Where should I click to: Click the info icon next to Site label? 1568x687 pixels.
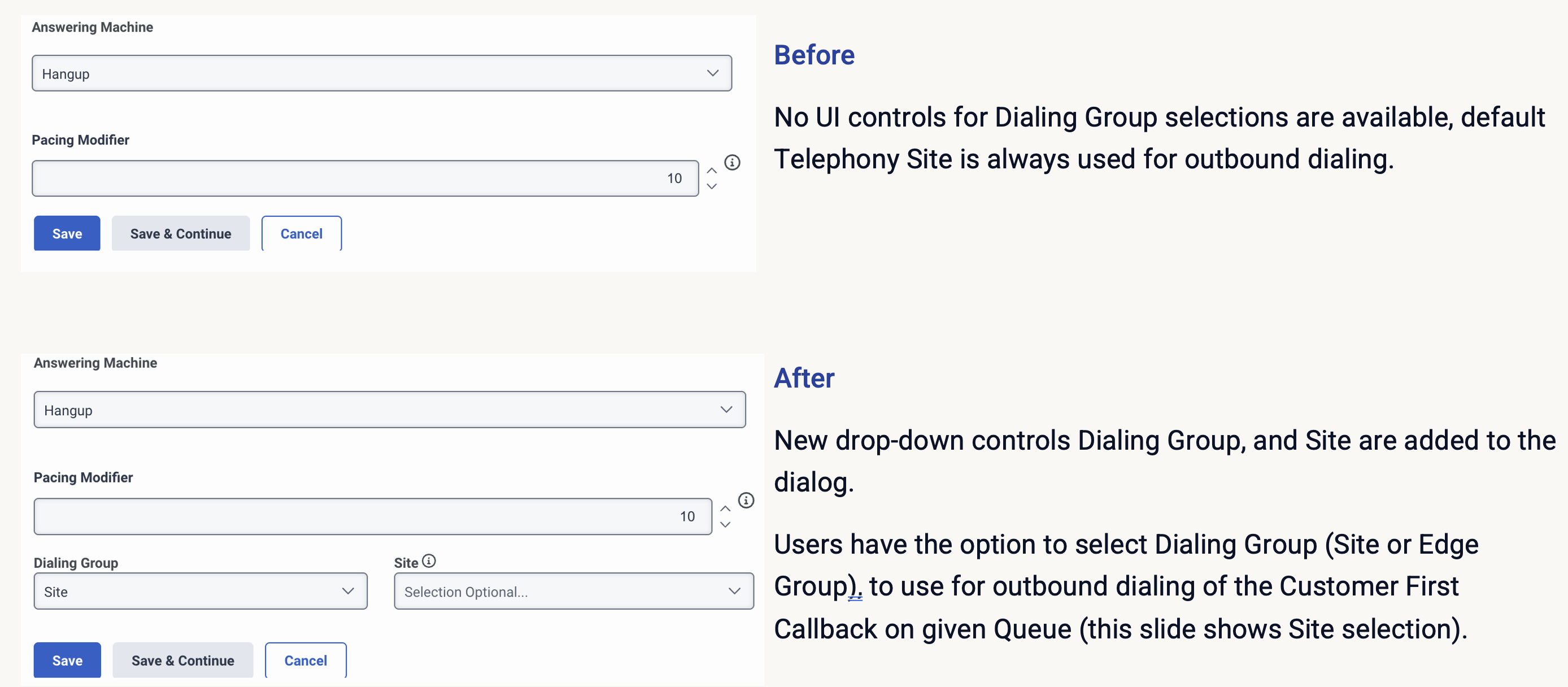(429, 561)
